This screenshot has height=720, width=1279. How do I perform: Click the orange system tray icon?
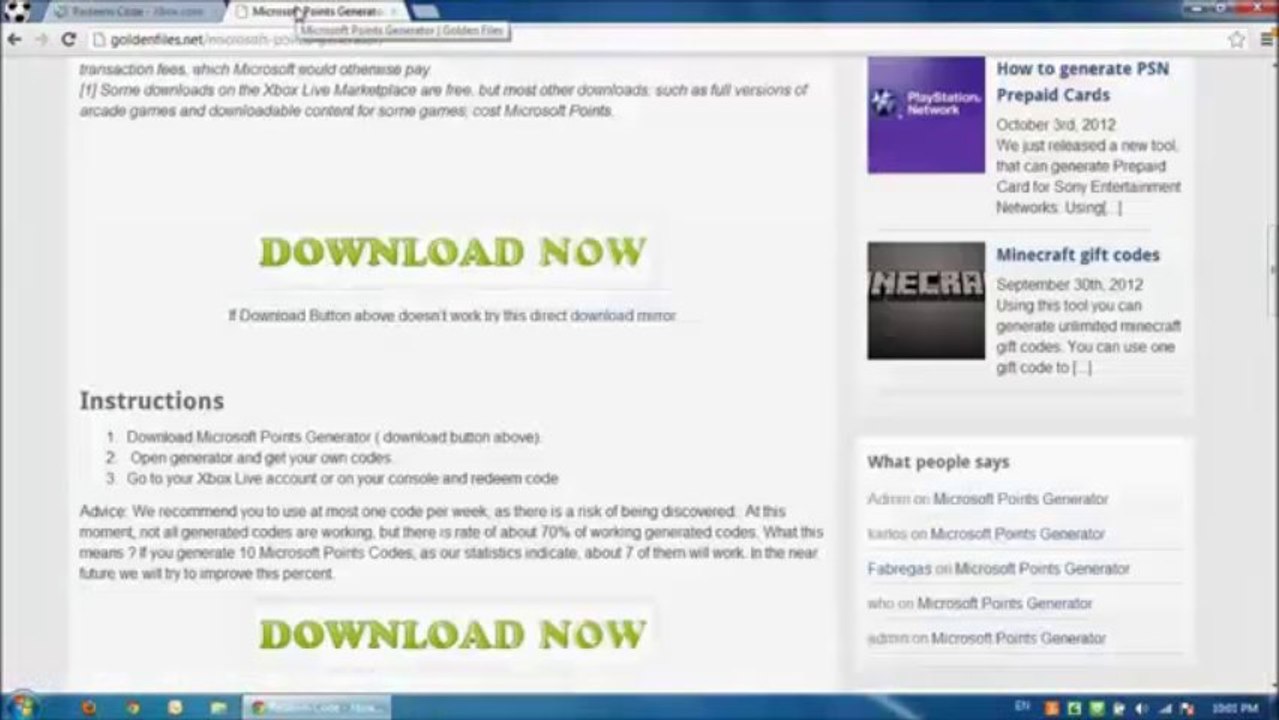click(1052, 708)
